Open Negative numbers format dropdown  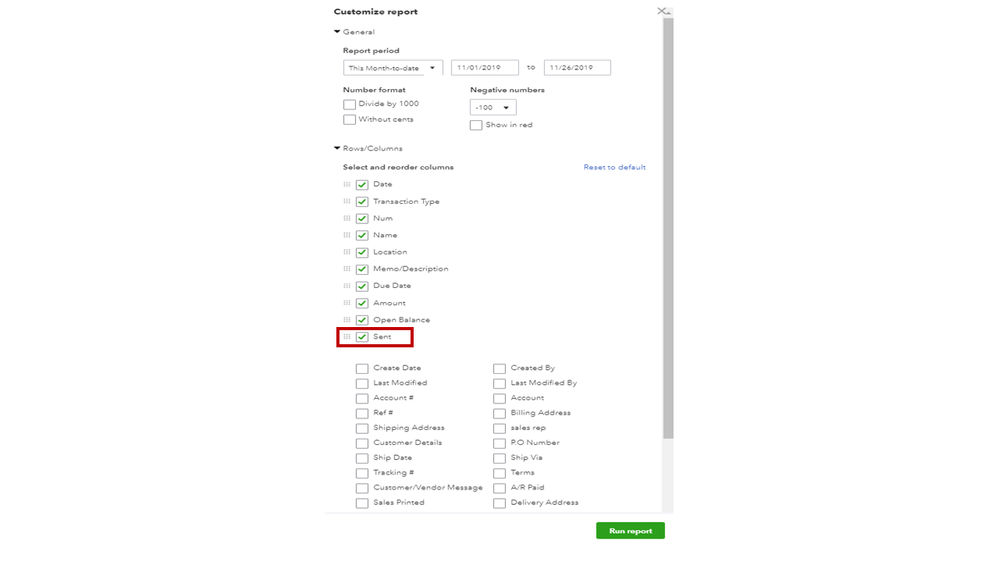click(493, 108)
